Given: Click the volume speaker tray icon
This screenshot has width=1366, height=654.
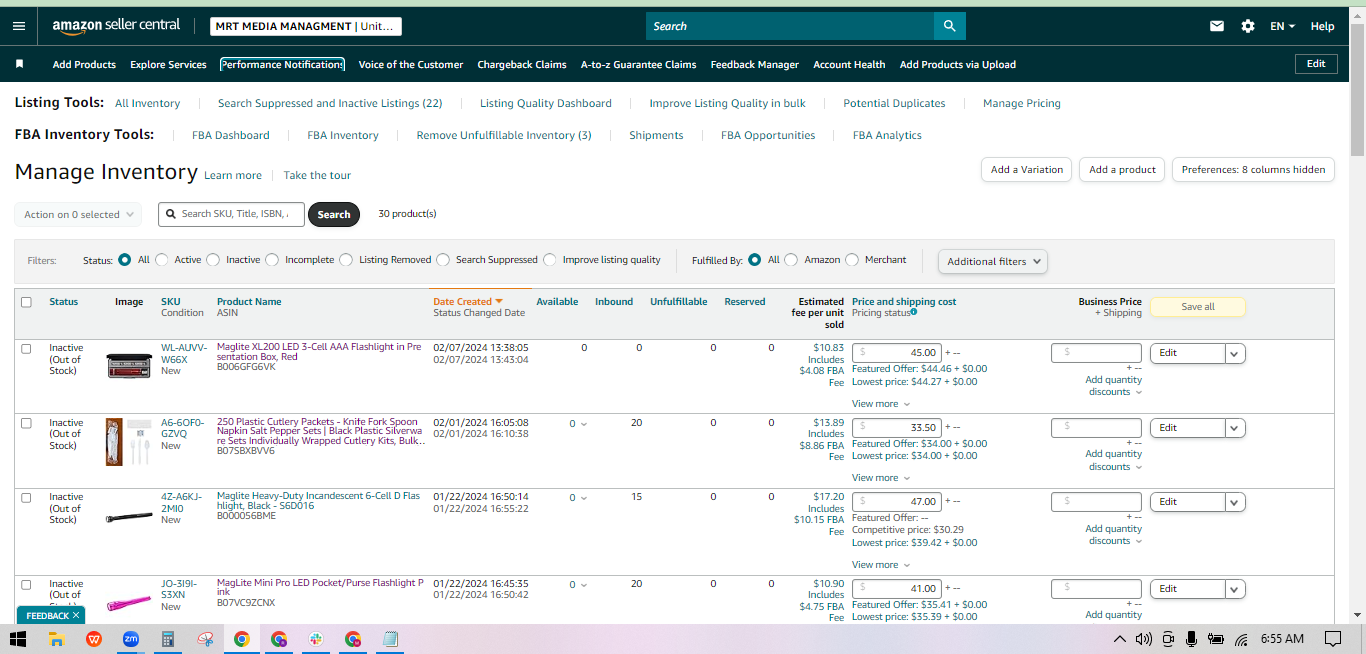Looking at the screenshot, I should pos(1144,639).
